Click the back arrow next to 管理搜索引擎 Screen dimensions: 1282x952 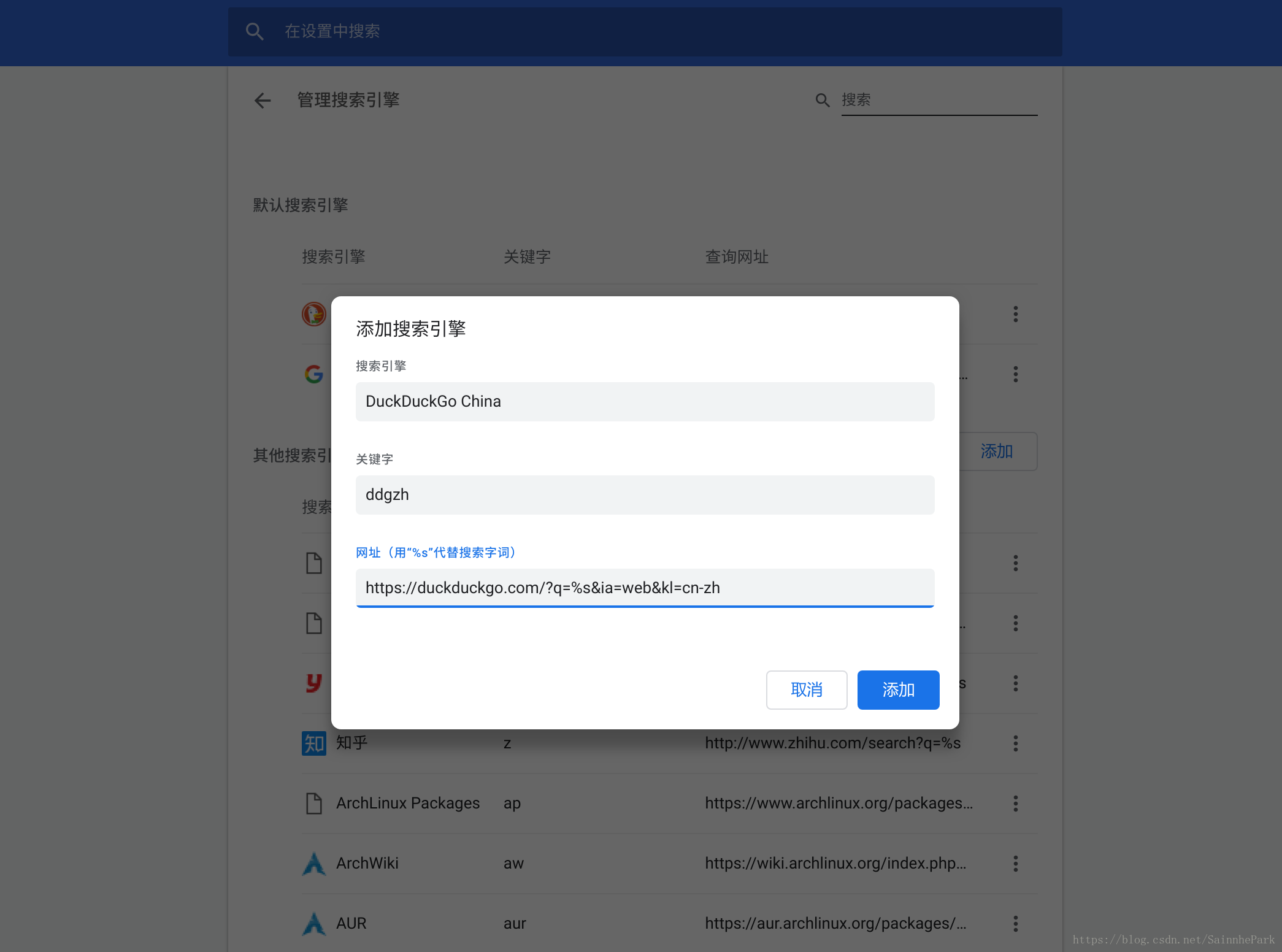click(x=263, y=101)
